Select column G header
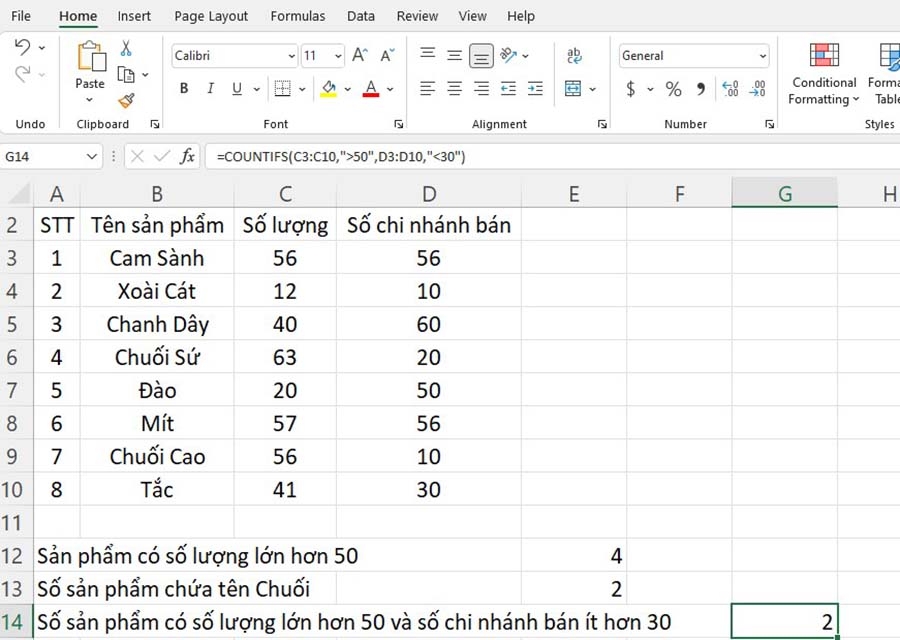 click(785, 194)
